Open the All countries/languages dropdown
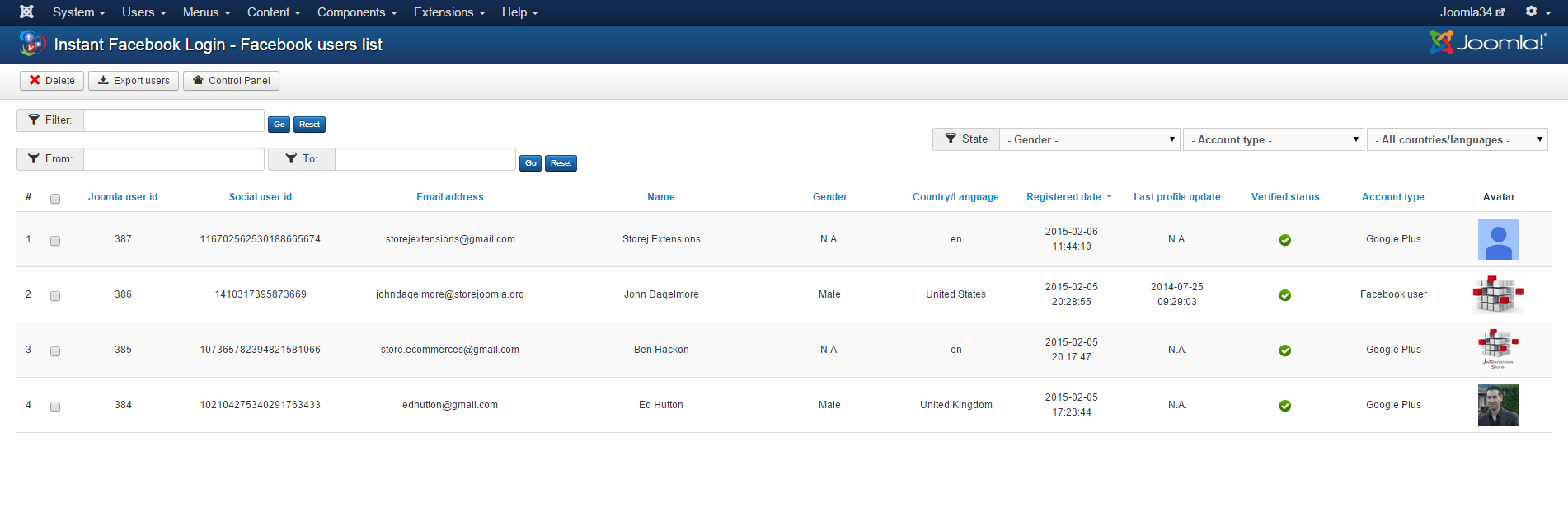The image size is (1568, 508). (1458, 139)
